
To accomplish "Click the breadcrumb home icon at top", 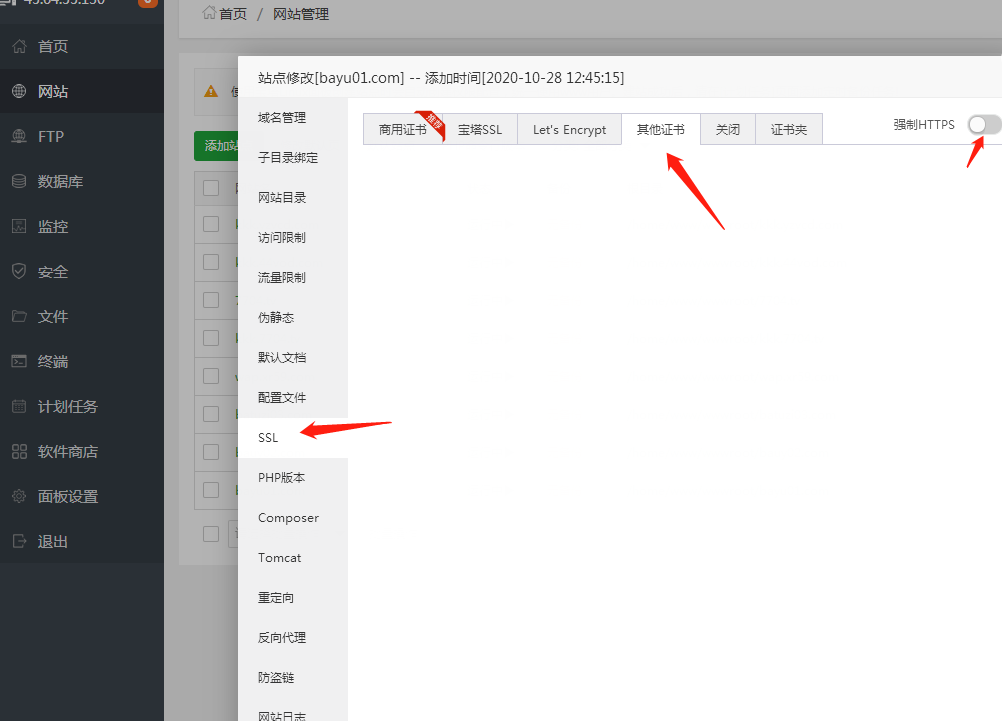I will coord(209,13).
